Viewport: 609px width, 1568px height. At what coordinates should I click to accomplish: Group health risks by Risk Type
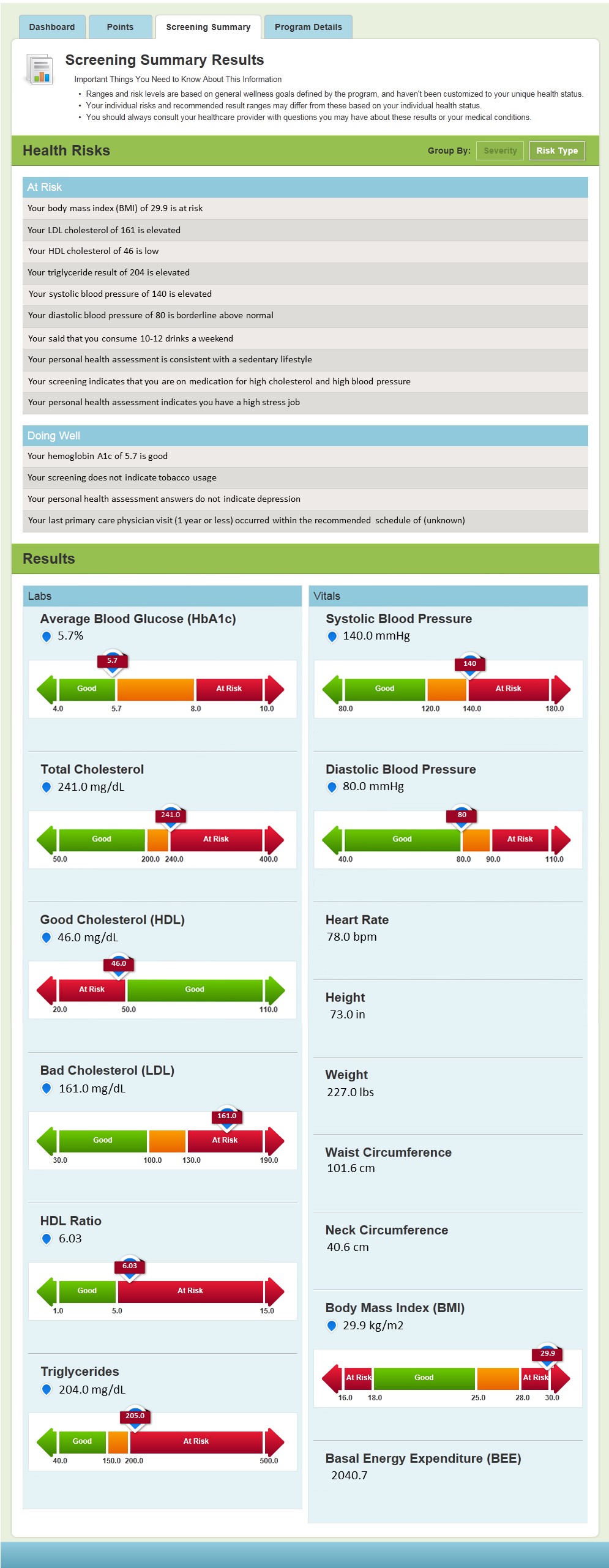557,151
